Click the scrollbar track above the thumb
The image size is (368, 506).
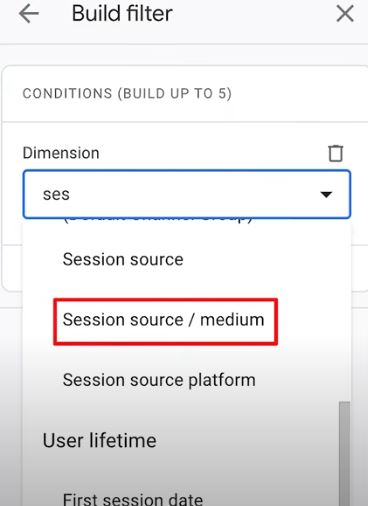coord(344,310)
